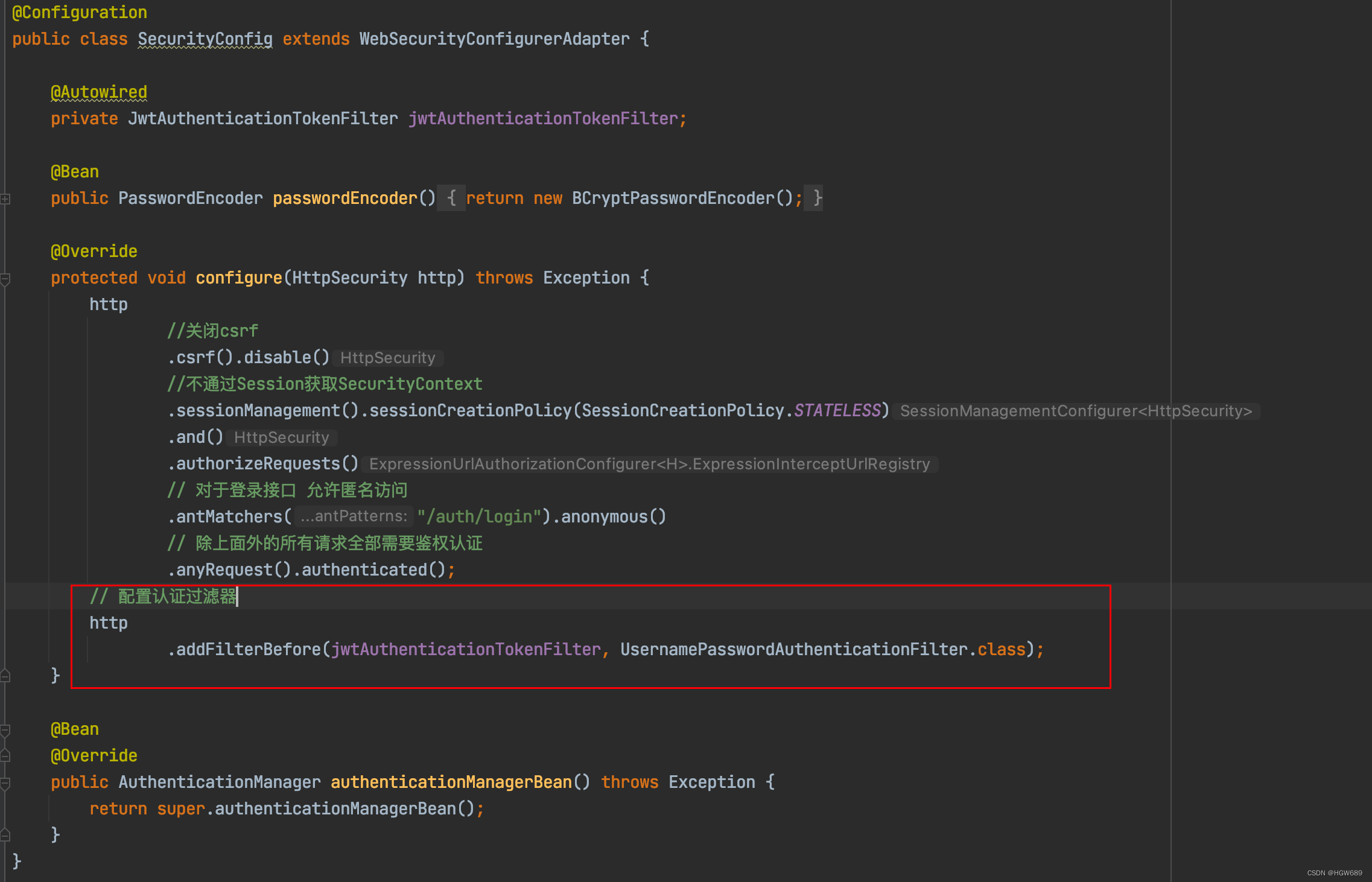Click HttpSecurity inlay hint after and()

pos(281,437)
